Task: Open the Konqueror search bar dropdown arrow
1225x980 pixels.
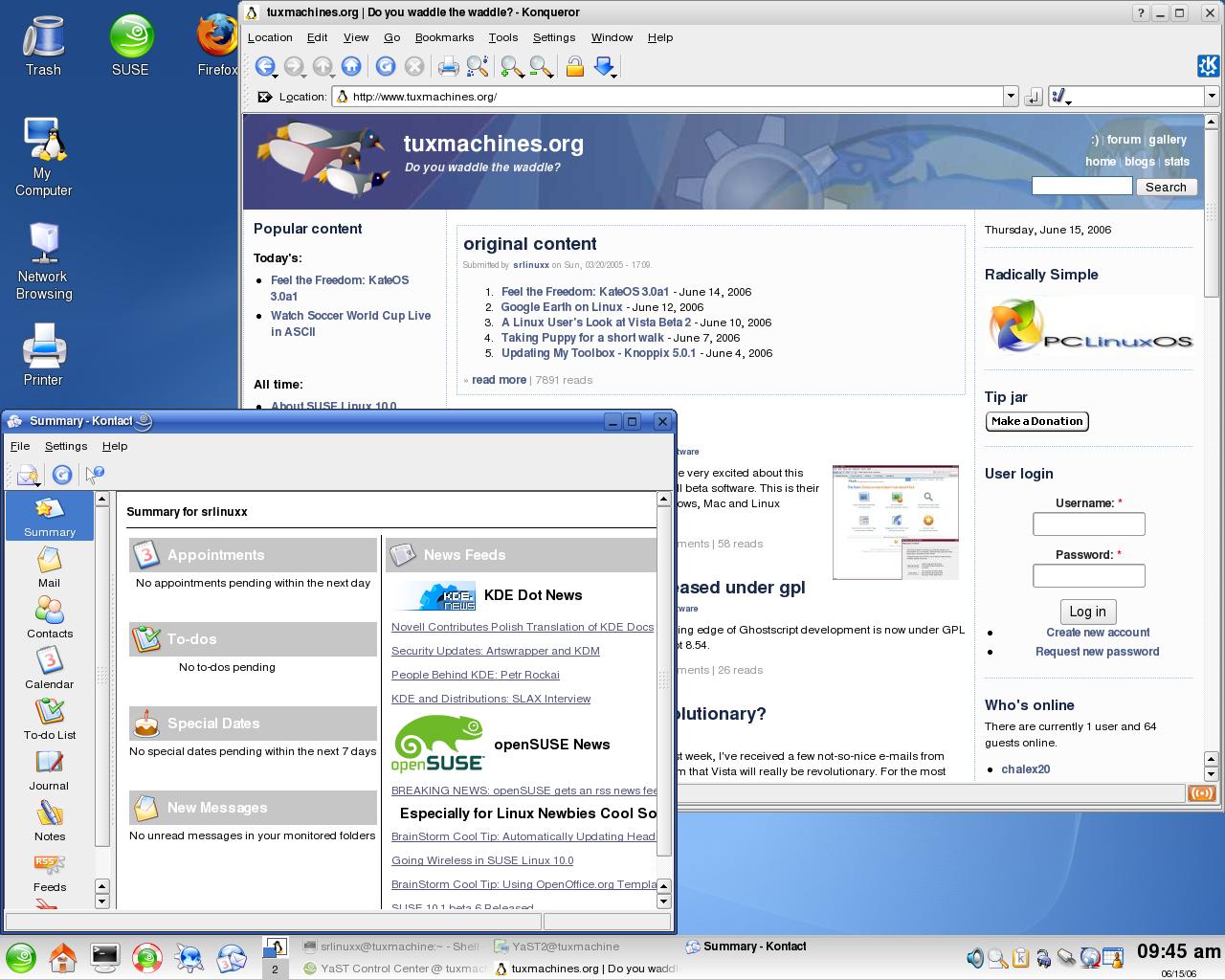Action: [1211, 97]
